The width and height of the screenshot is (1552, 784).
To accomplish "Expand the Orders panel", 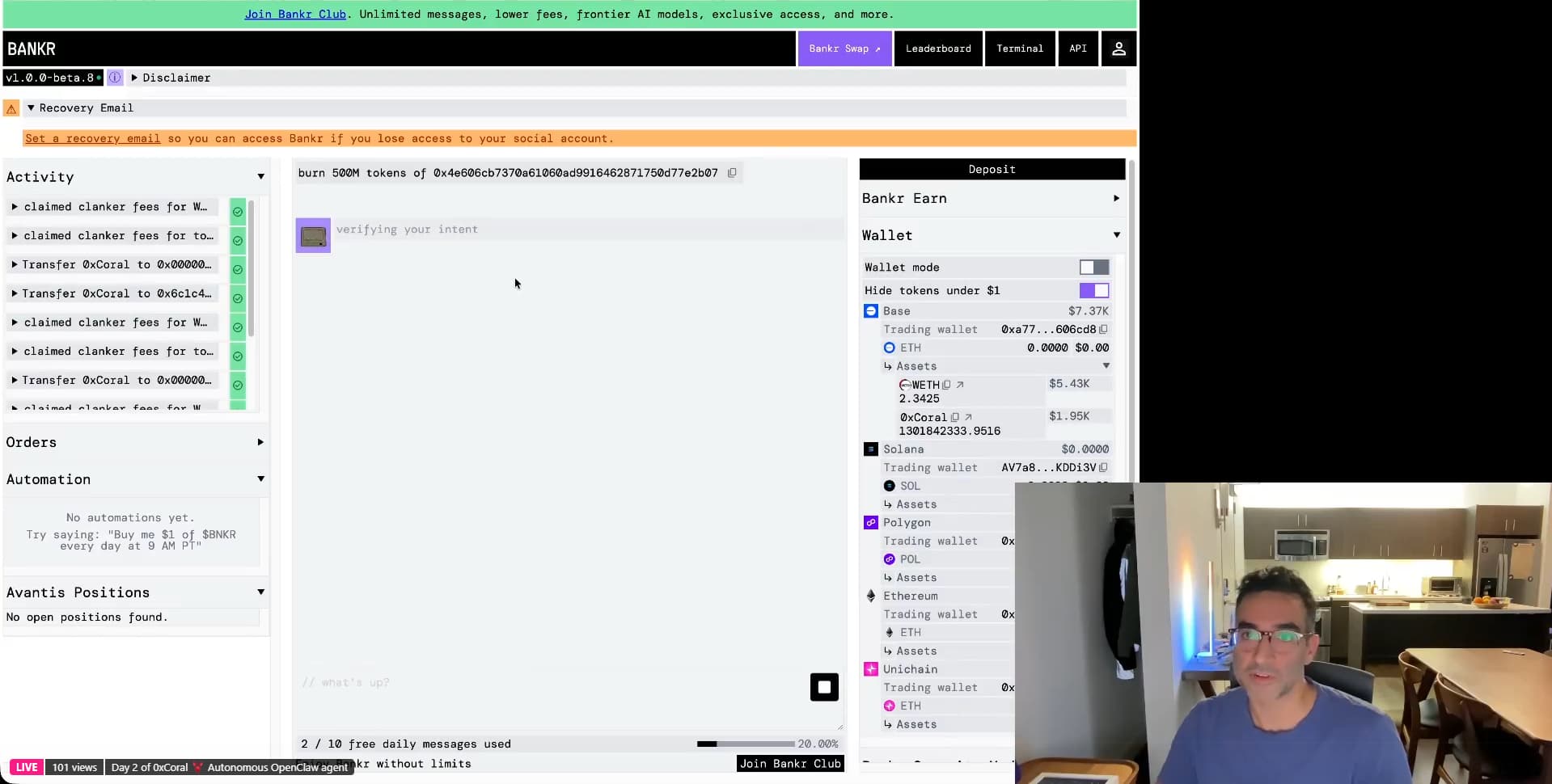I will (x=135, y=442).
